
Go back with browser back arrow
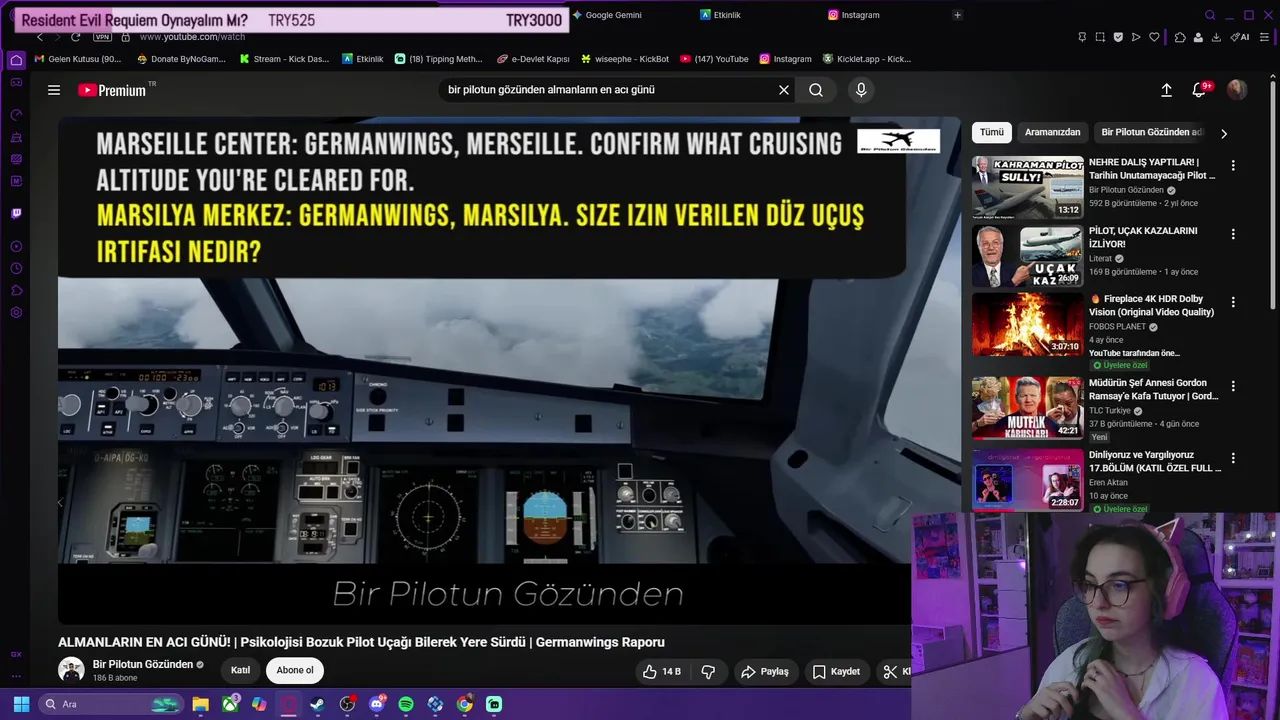tap(40, 37)
